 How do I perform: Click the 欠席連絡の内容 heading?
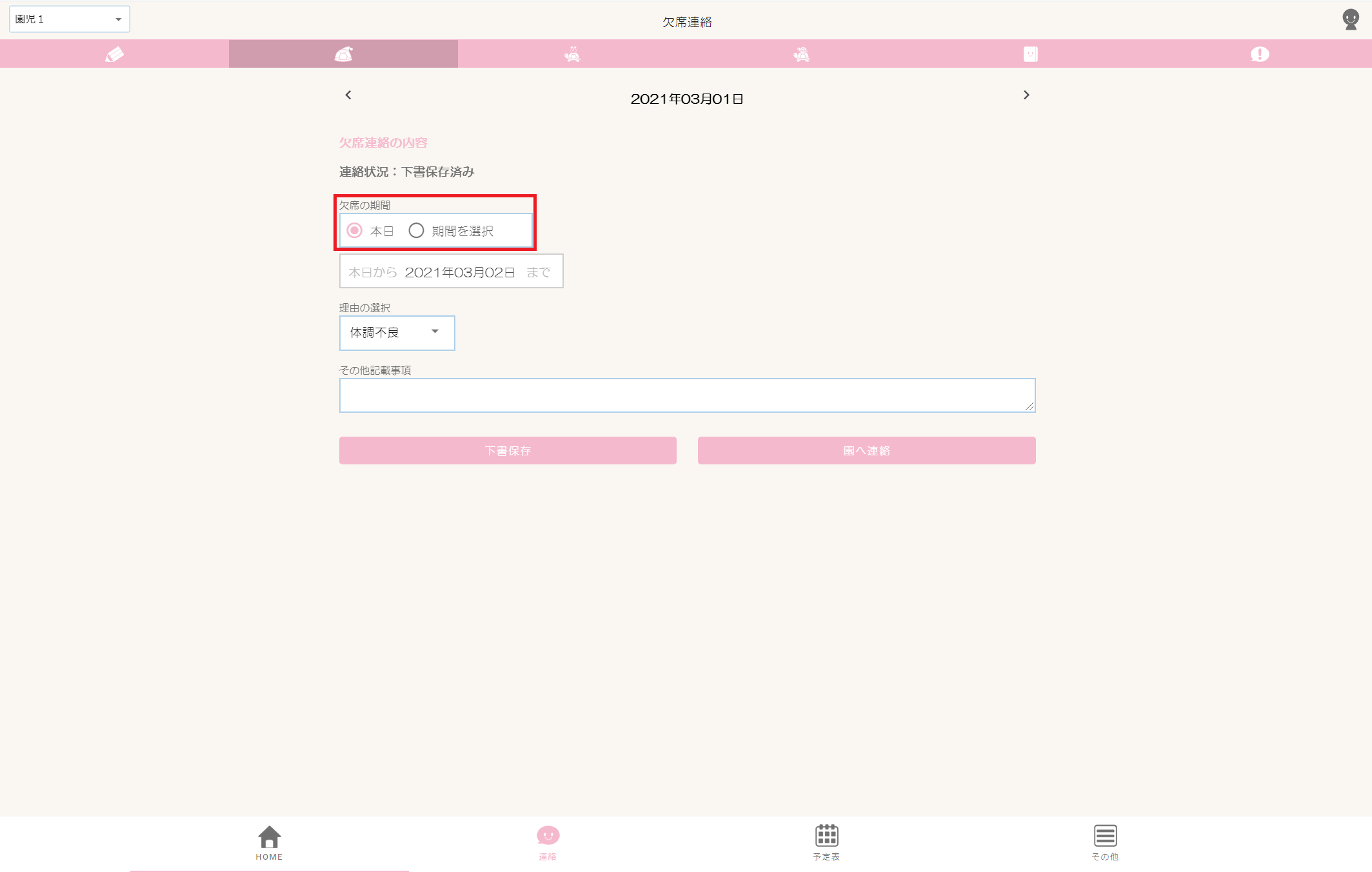coord(383,143)
